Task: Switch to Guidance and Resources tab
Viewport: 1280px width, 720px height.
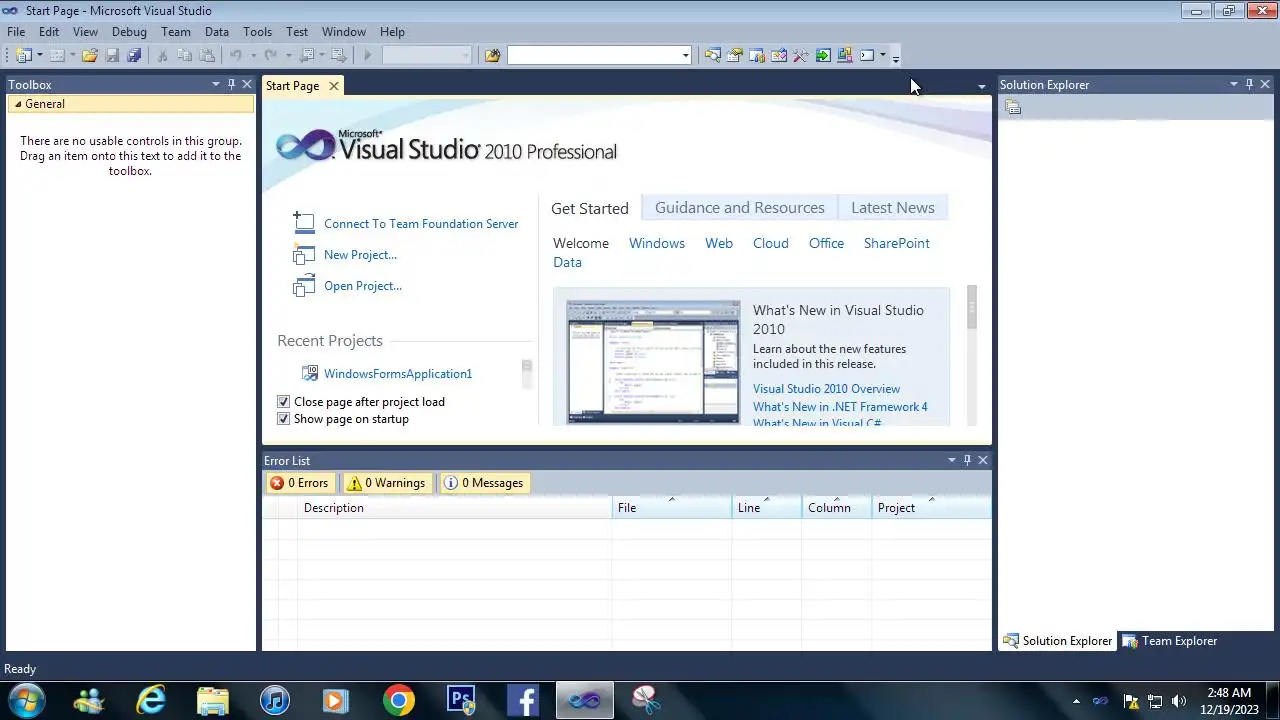Action: 740,208
